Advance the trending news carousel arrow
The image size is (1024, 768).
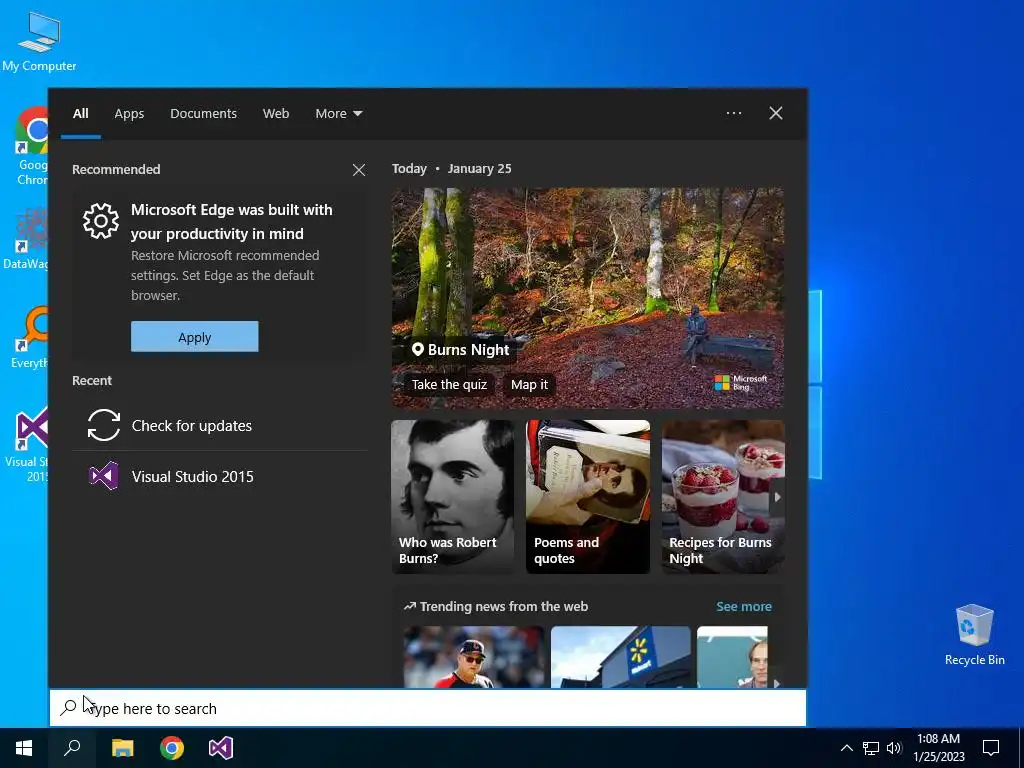776,683
